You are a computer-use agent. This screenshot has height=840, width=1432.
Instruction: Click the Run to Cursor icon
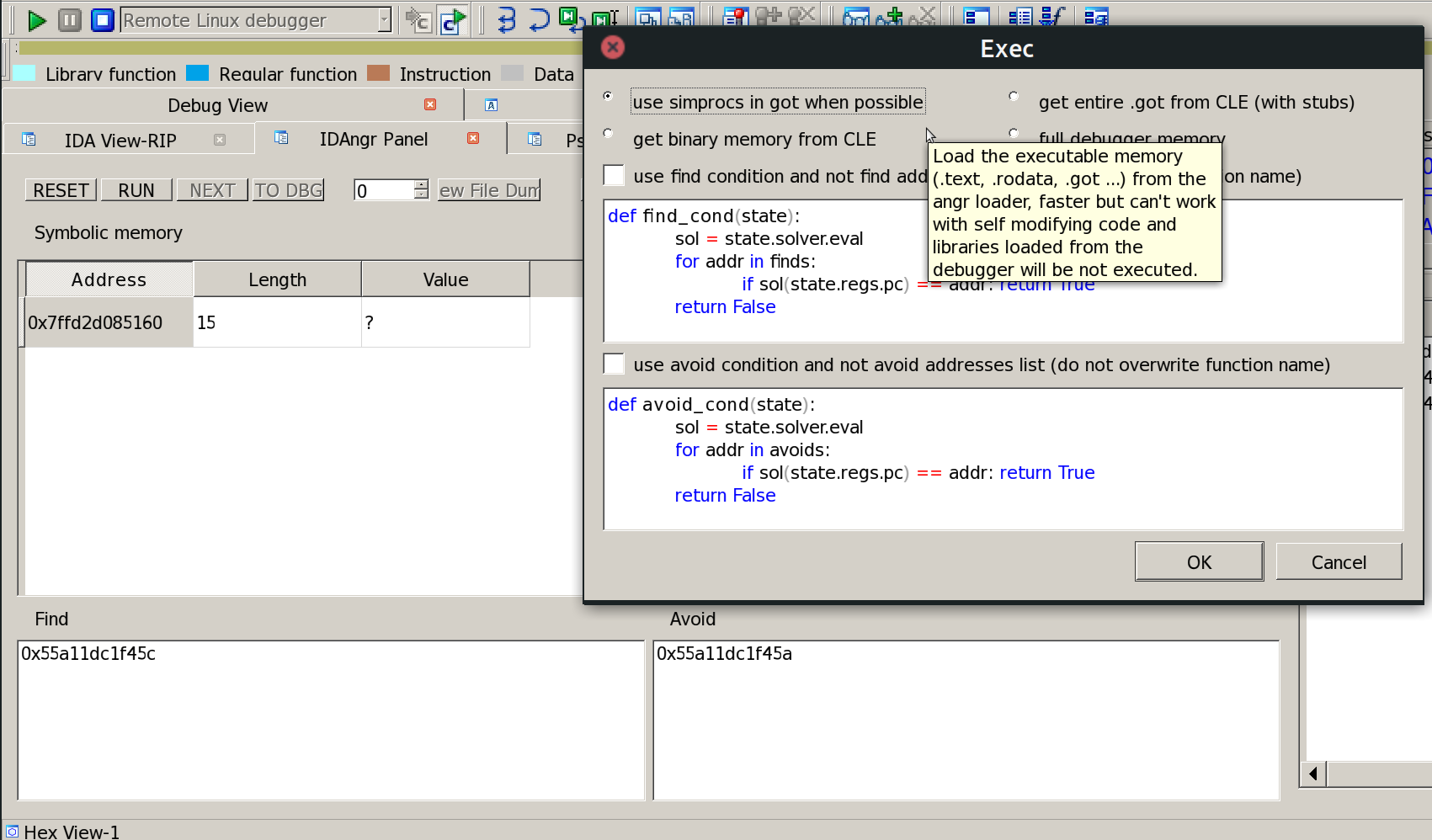605,18
